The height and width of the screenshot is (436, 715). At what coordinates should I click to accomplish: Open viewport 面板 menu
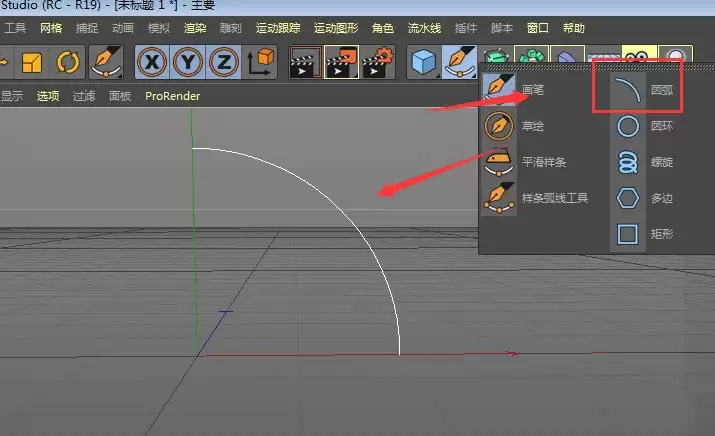click(x=120, y=96)
